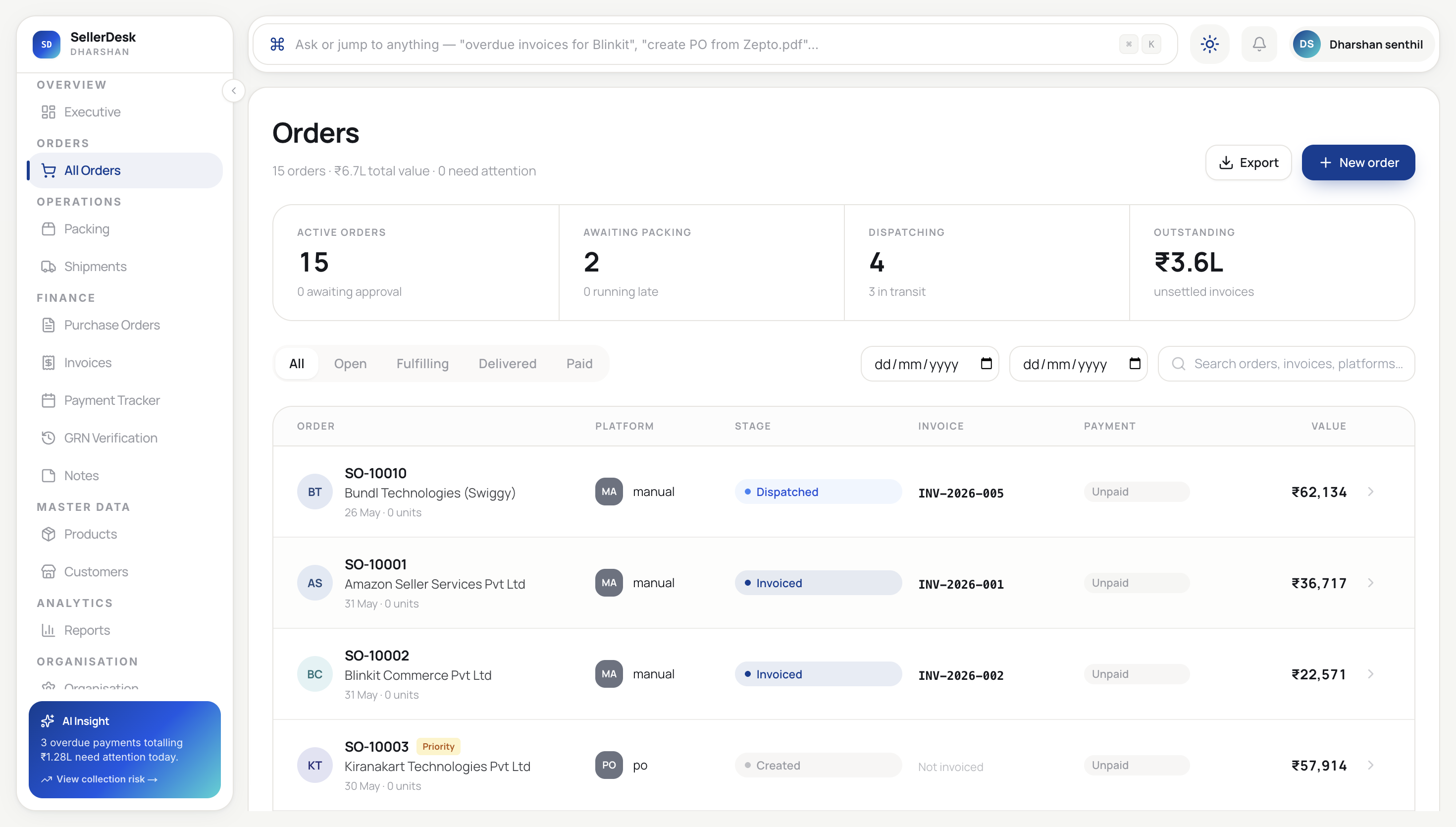
Task: Expand order SO-10002 row chevron
Action: pos(1370,674)
